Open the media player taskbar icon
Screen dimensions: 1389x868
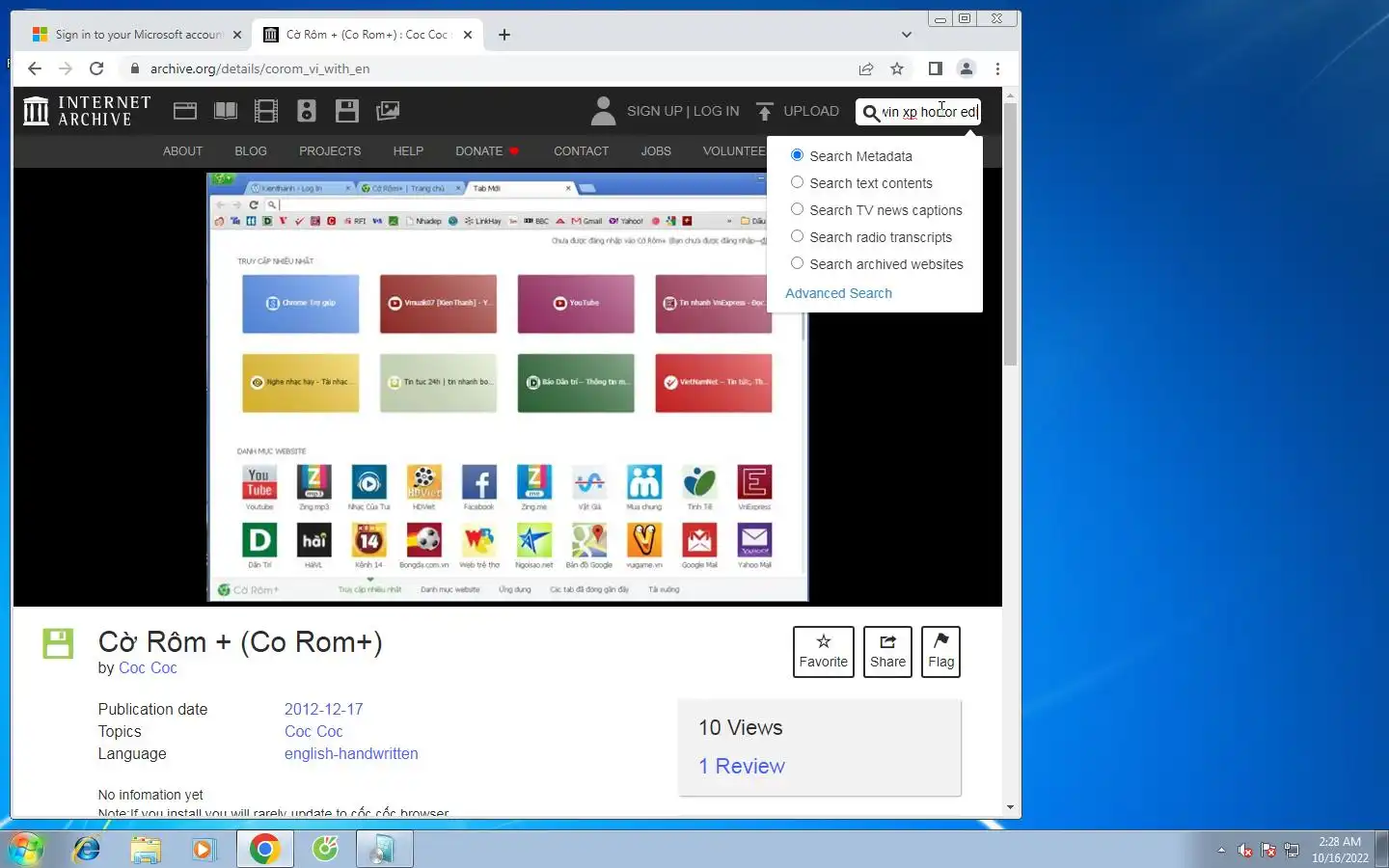[x=204, y=849]
